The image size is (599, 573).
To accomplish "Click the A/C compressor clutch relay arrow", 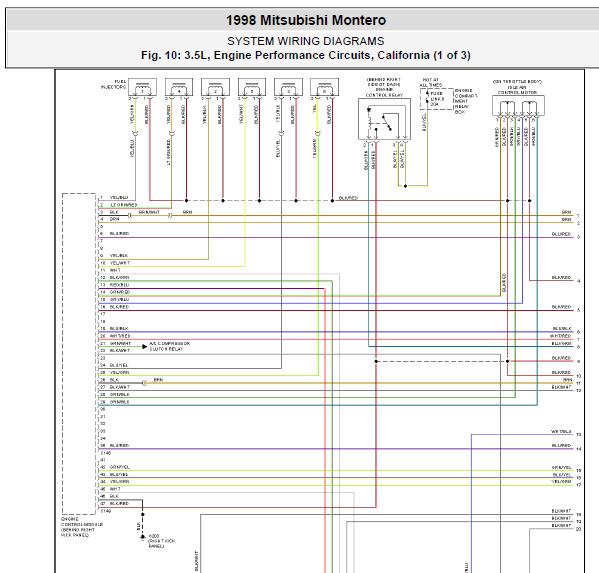I will coord(144,346).
